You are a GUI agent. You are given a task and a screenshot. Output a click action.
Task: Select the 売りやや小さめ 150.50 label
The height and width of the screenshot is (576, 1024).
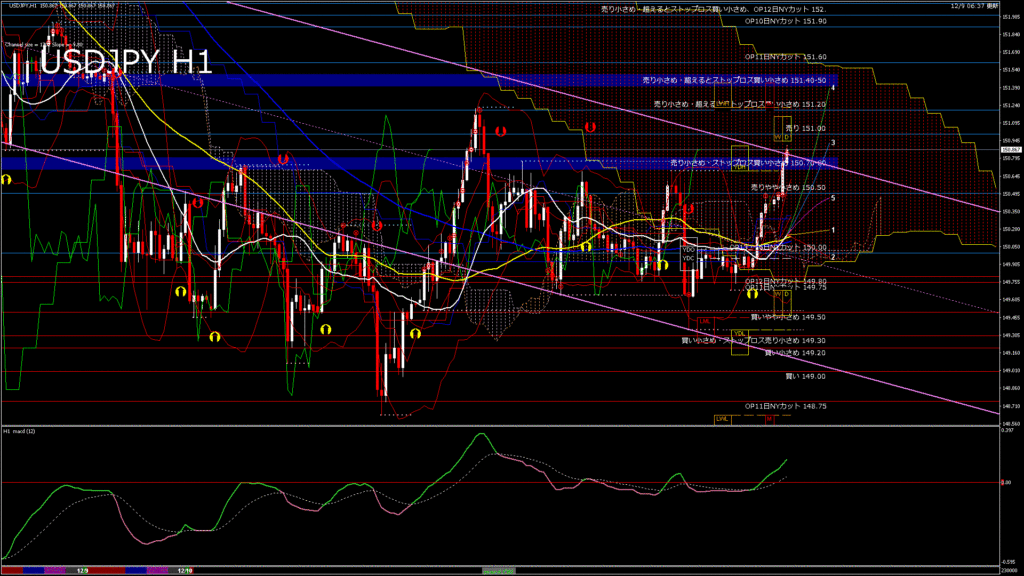tap(788, 187)
